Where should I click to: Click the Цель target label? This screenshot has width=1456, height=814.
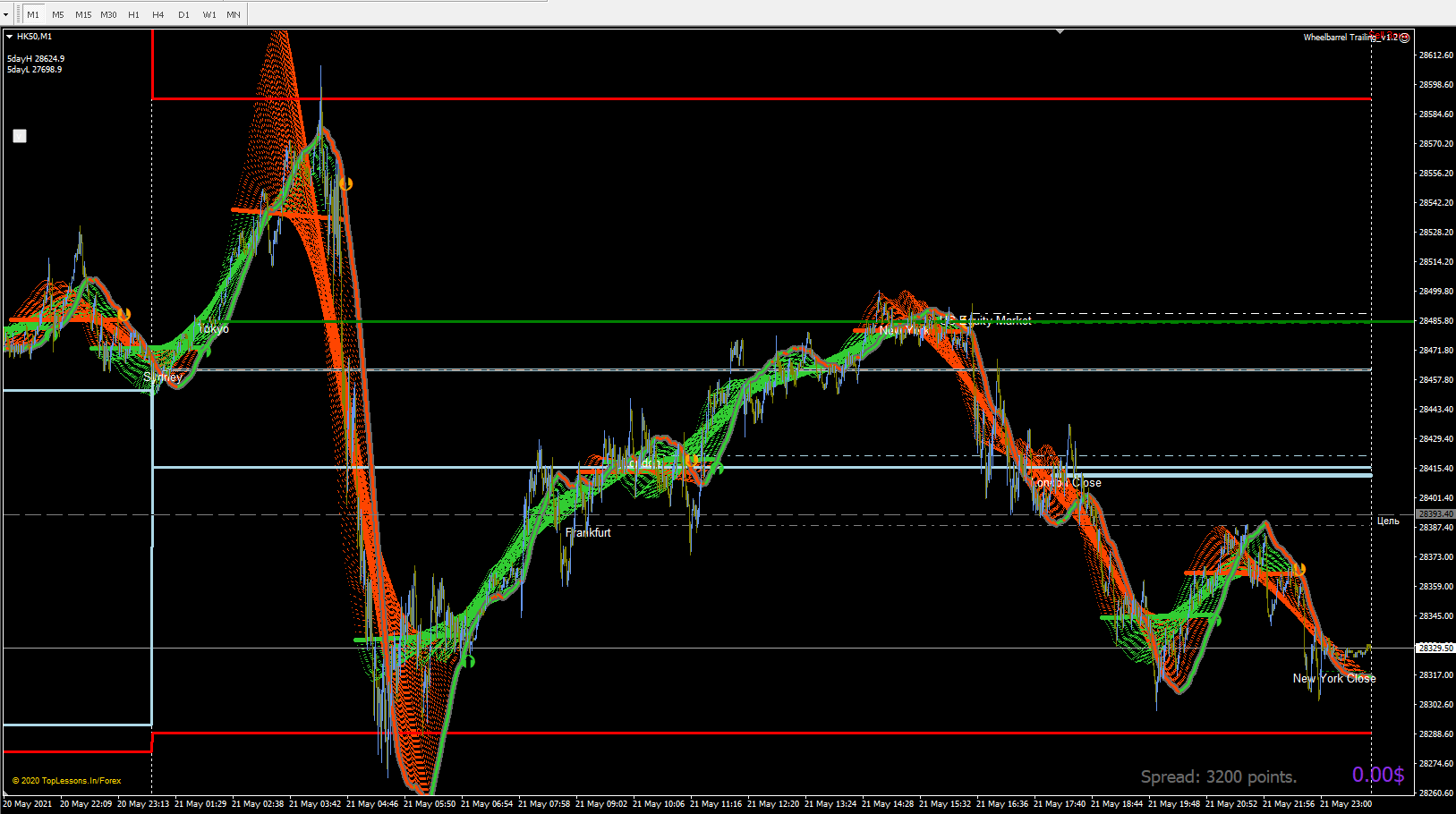(1388, 521)
